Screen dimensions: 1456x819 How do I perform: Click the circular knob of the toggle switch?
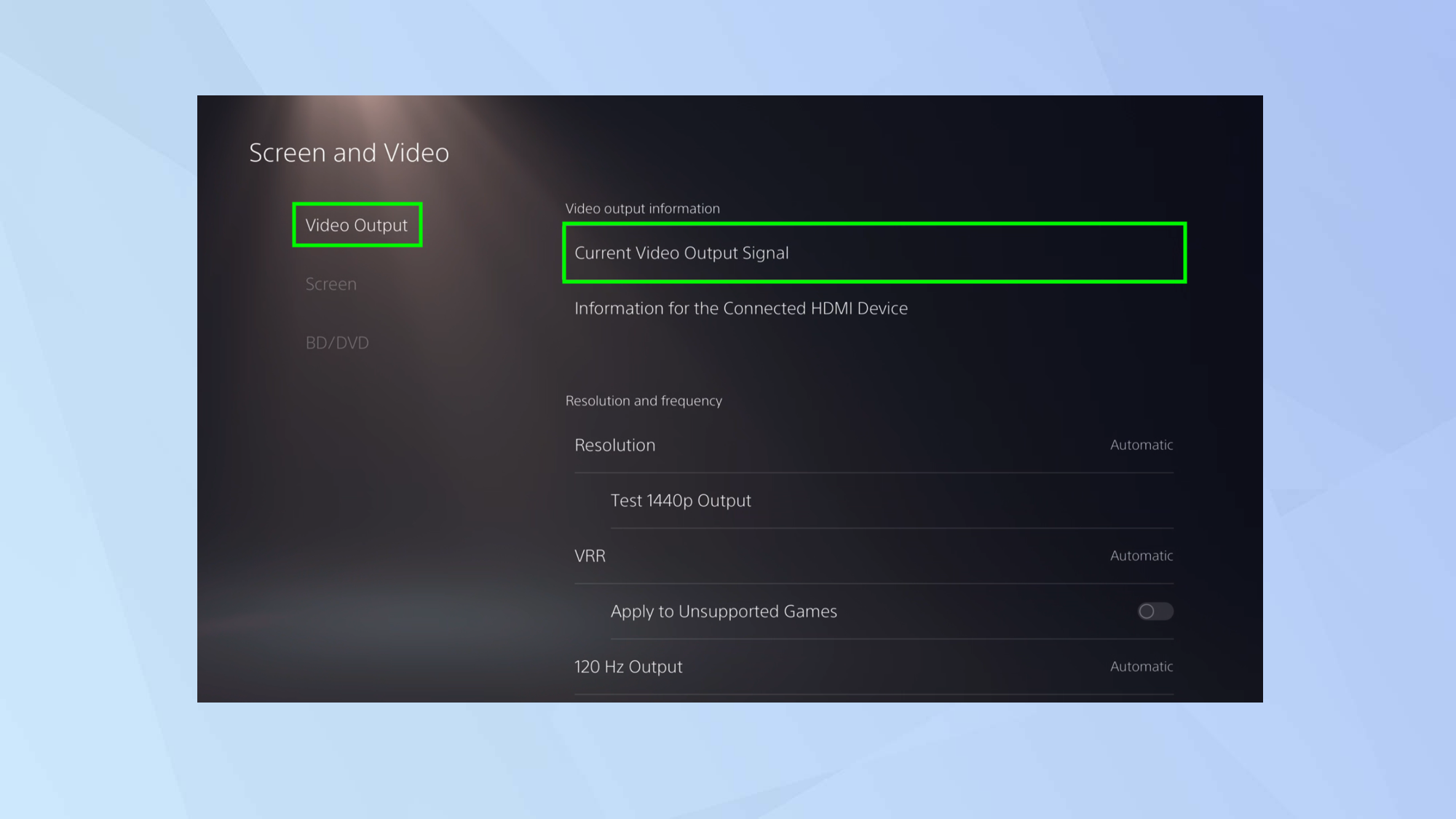1147,612
